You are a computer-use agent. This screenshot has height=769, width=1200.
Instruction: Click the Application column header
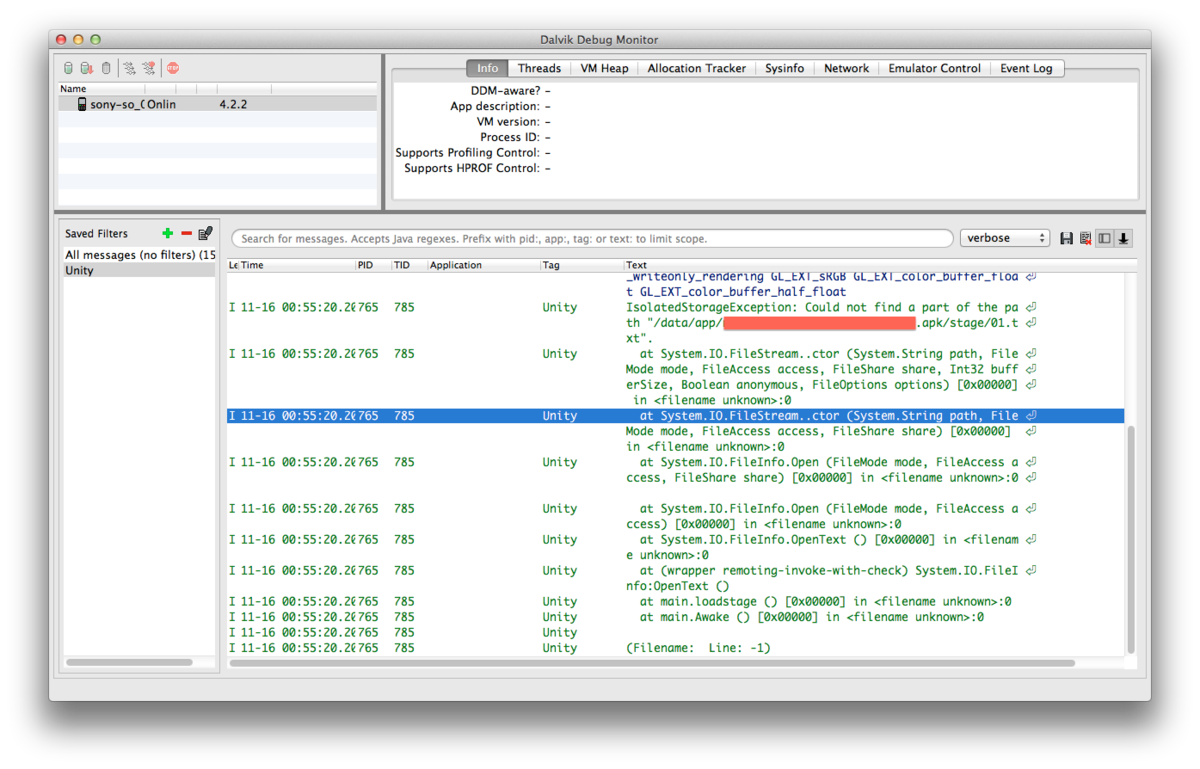[484, 265]
